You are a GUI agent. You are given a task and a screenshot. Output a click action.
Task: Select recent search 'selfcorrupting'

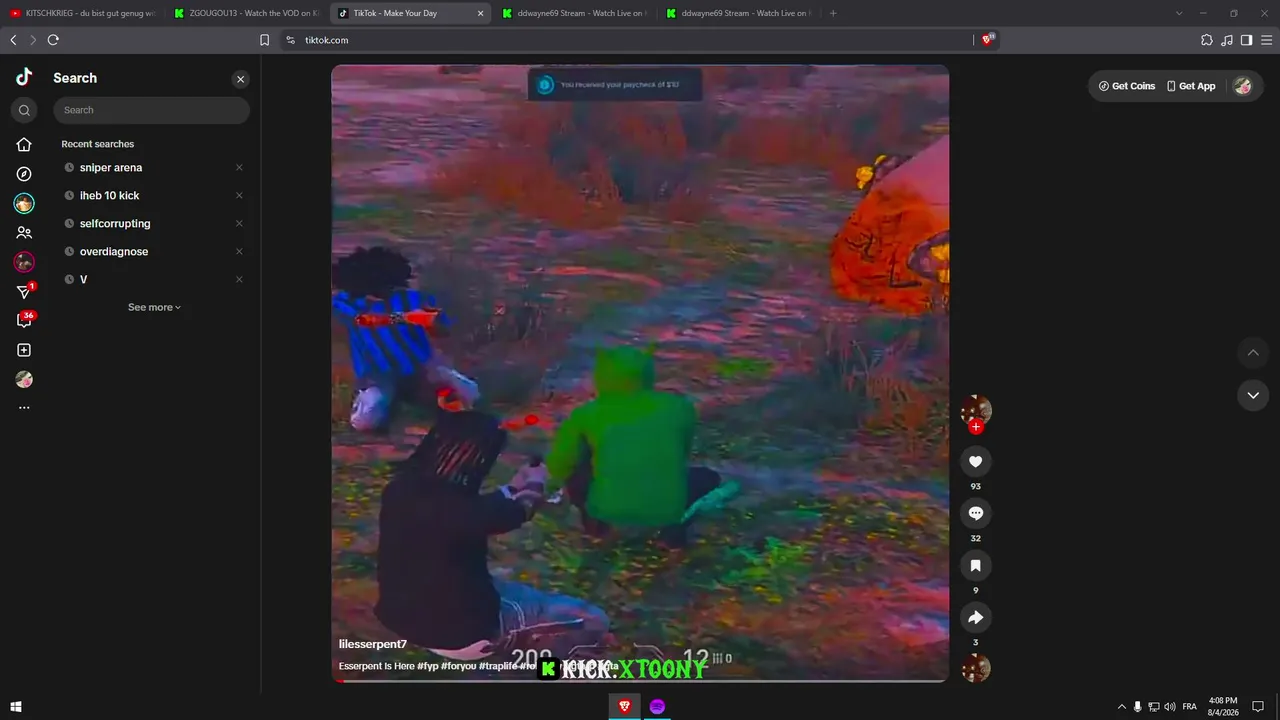point(115,224)
